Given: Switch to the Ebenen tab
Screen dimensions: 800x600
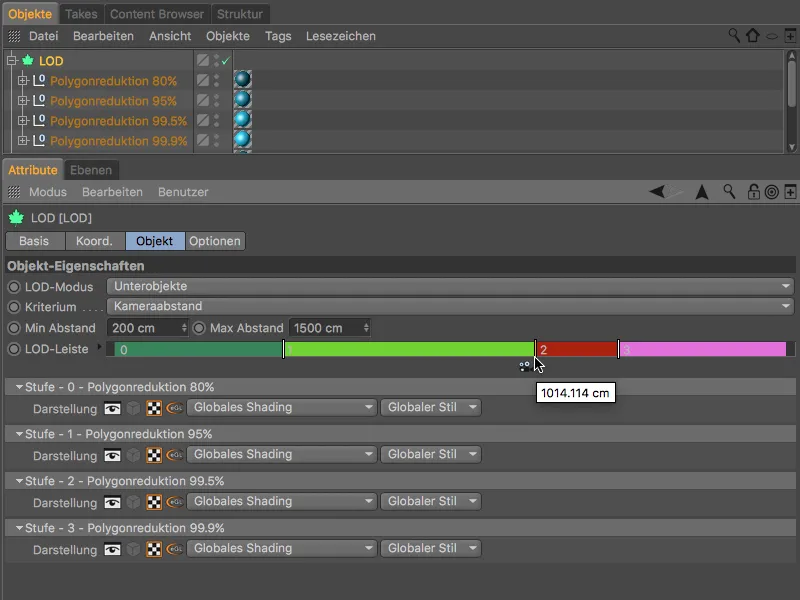Looking at the screenshot, I should pyautogui.click(x=91, y=170).
